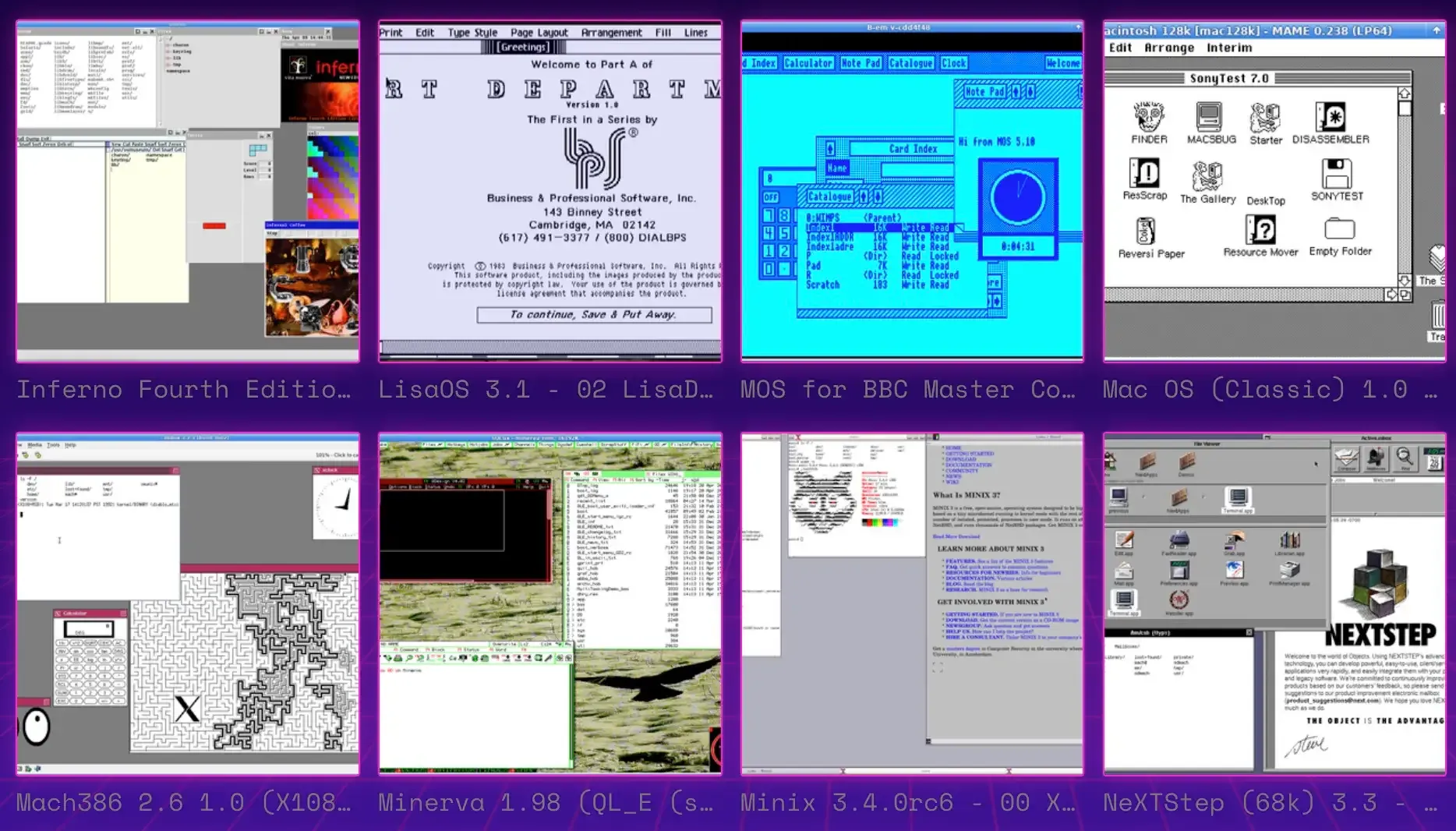Click the red rectangle in the Inferno screenshot

coord(214,226)
